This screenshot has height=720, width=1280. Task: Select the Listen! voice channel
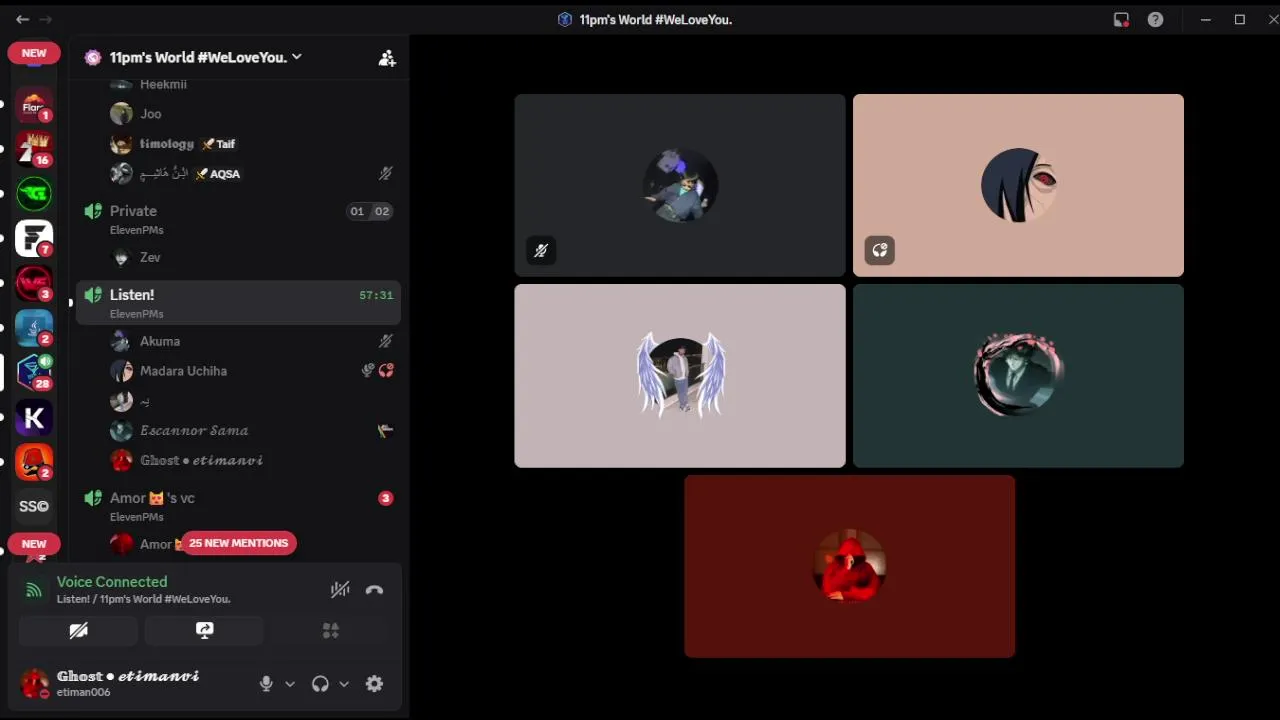(238, 303)
